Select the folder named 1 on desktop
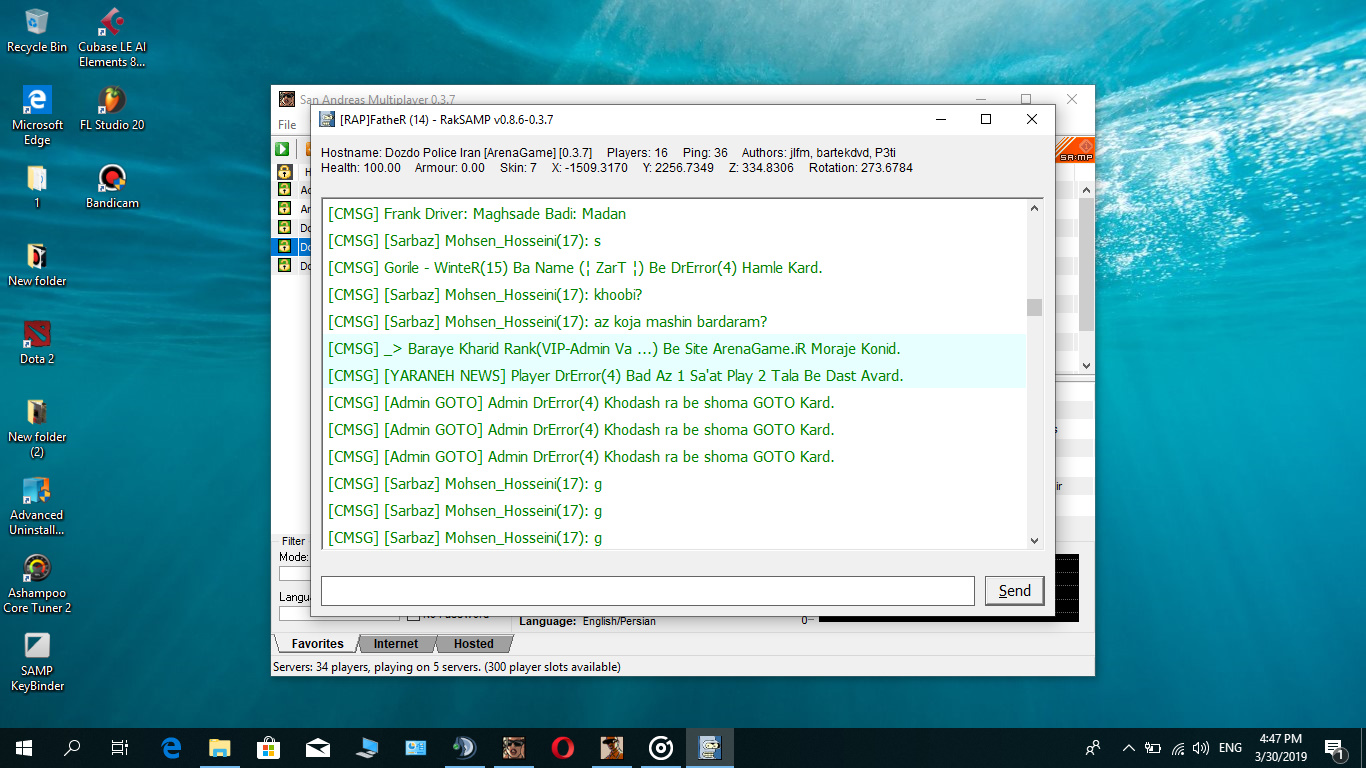 point(37,187)
